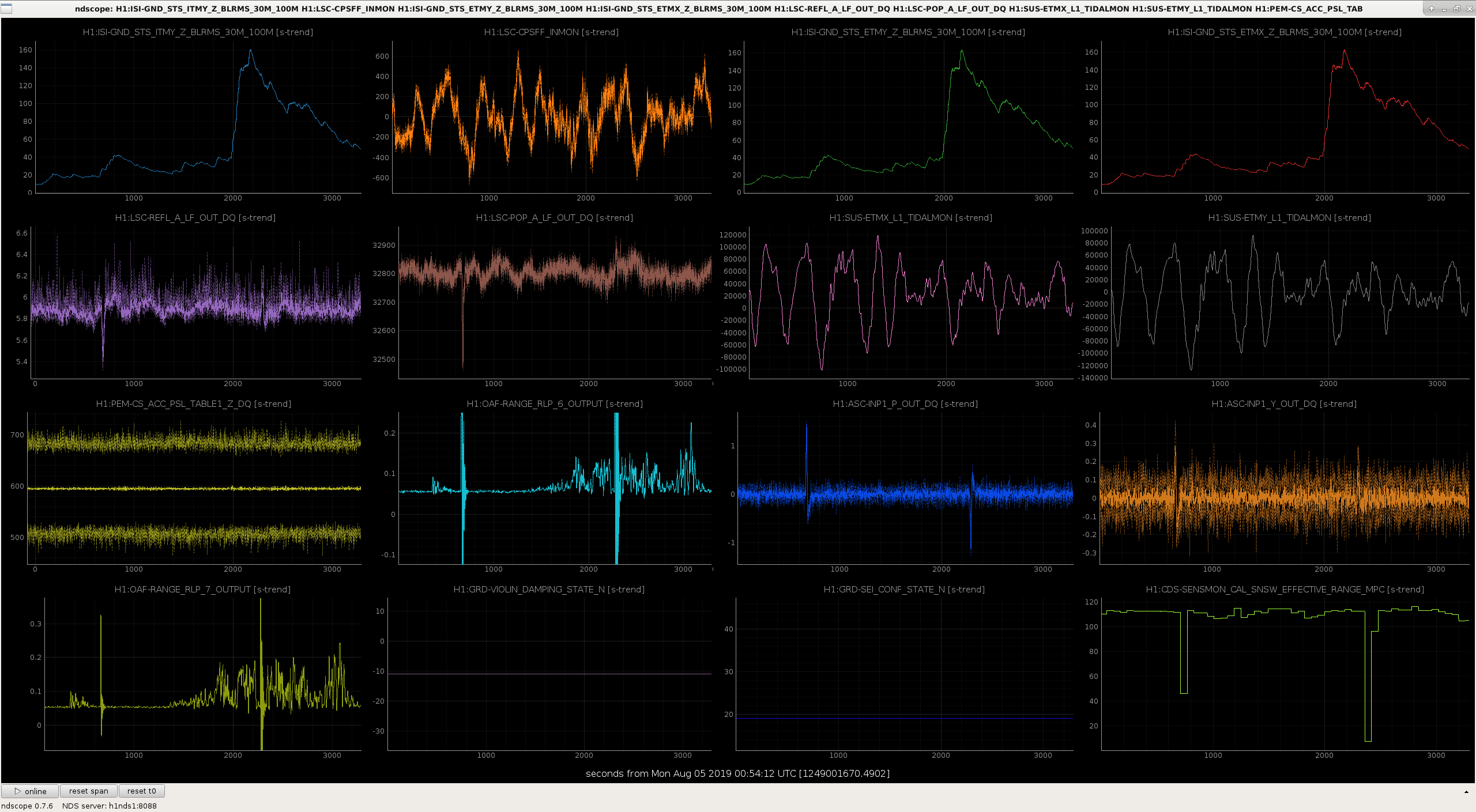Click inside the red ETMX_Z_BLRMS trace plot

[x=1285, y=117]
